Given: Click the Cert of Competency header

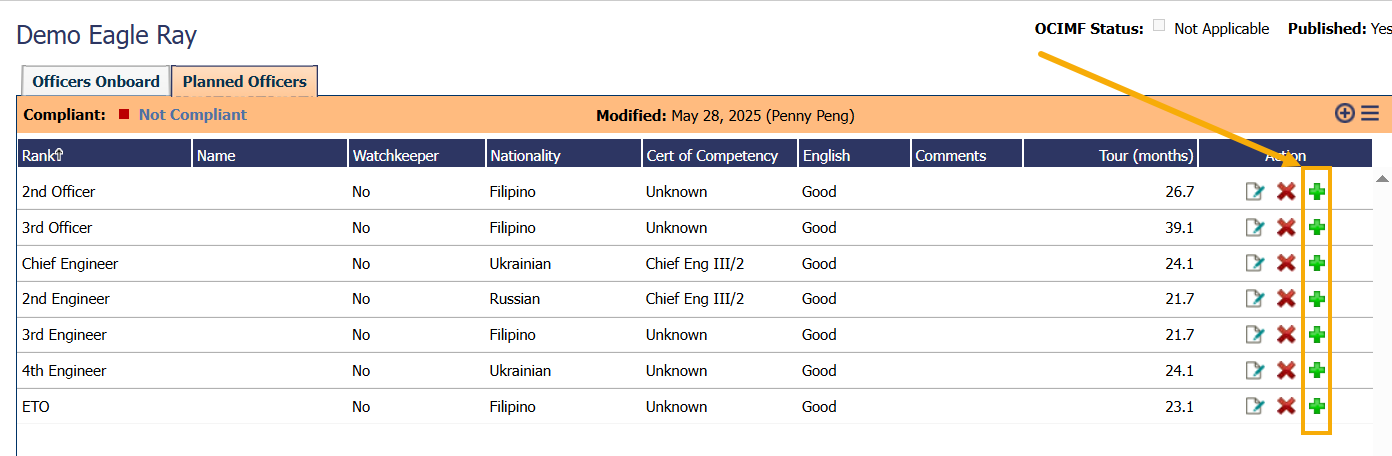Looking at the screenshot, I should (x=711, y=155).
